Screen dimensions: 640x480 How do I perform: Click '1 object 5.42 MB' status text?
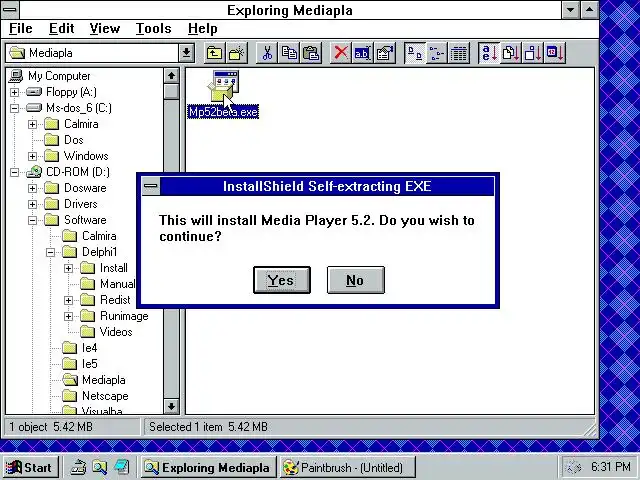tap(51, 427)
